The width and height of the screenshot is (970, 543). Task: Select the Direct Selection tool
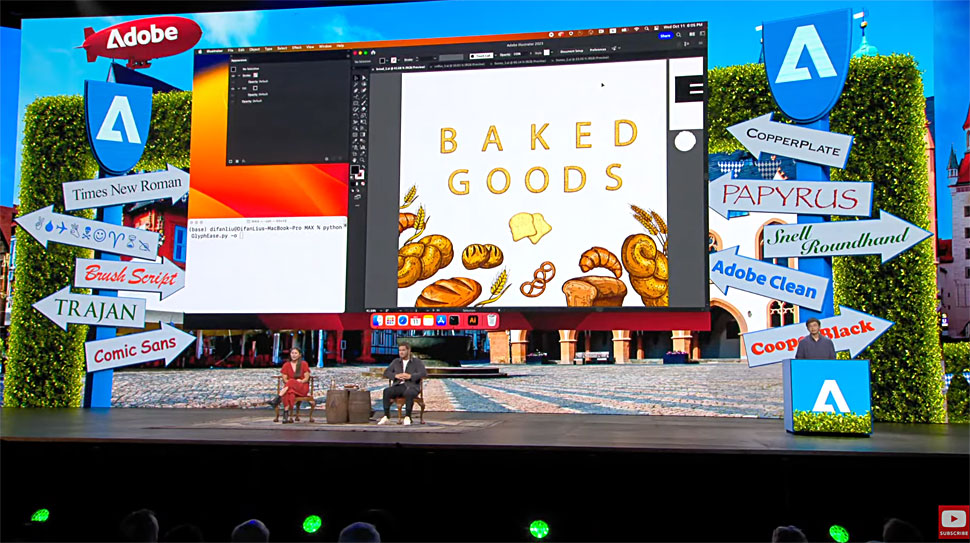364,78
